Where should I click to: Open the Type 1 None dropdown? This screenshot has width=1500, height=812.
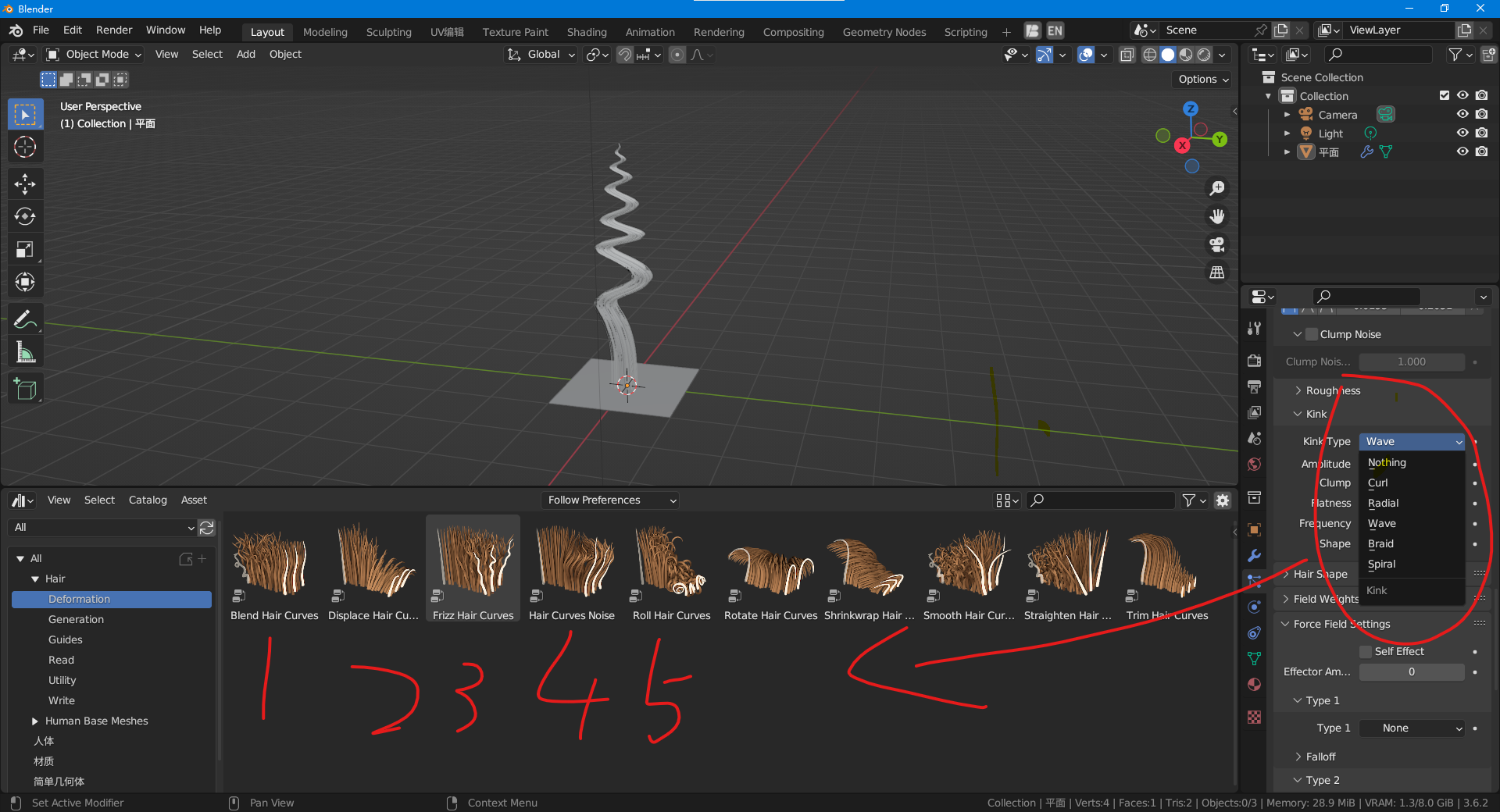click(1412, 728)
